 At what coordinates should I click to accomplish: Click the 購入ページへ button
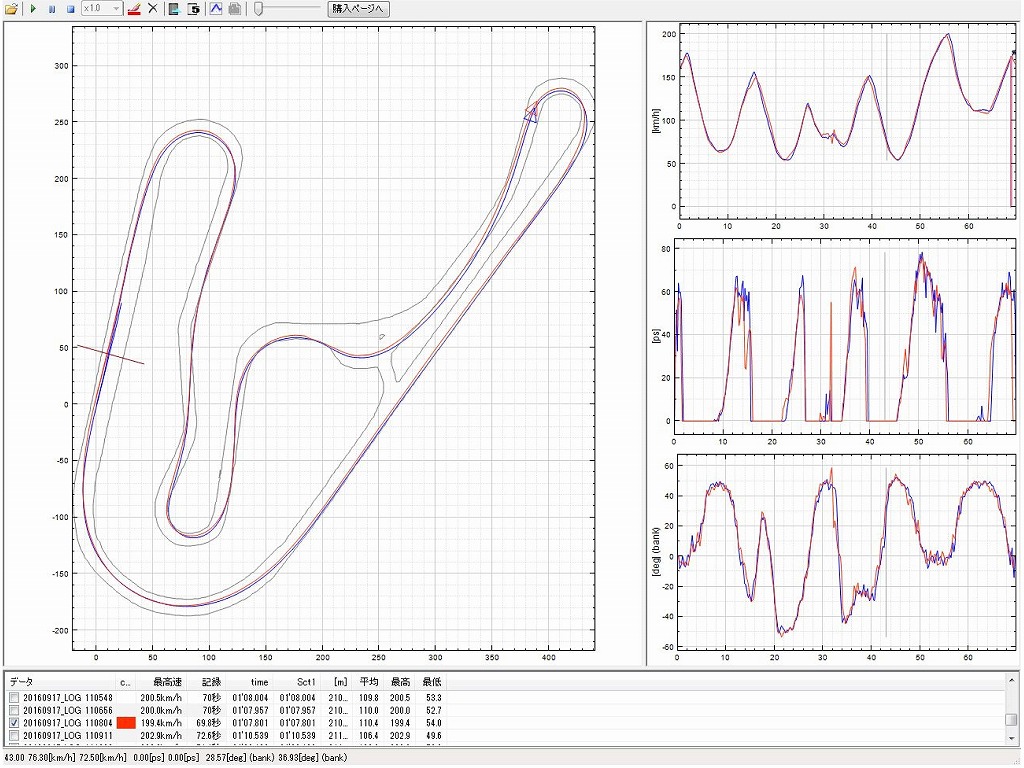359,9
